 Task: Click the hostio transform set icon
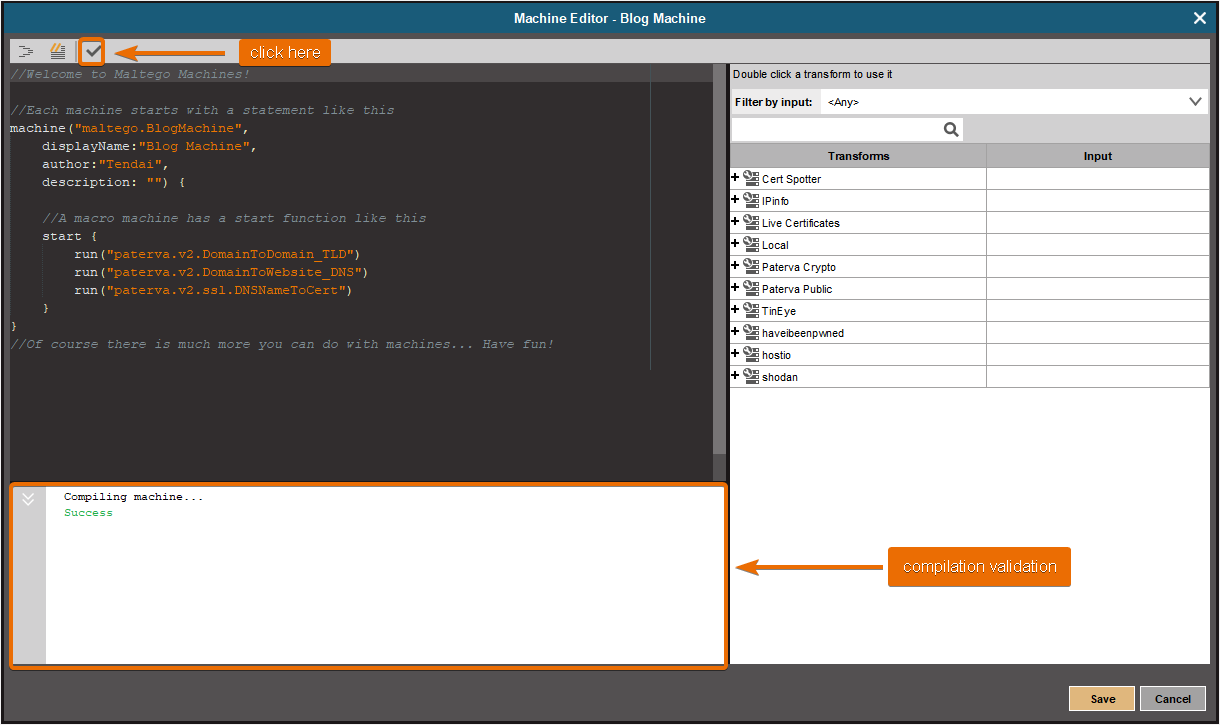click(x=751, y=354)
